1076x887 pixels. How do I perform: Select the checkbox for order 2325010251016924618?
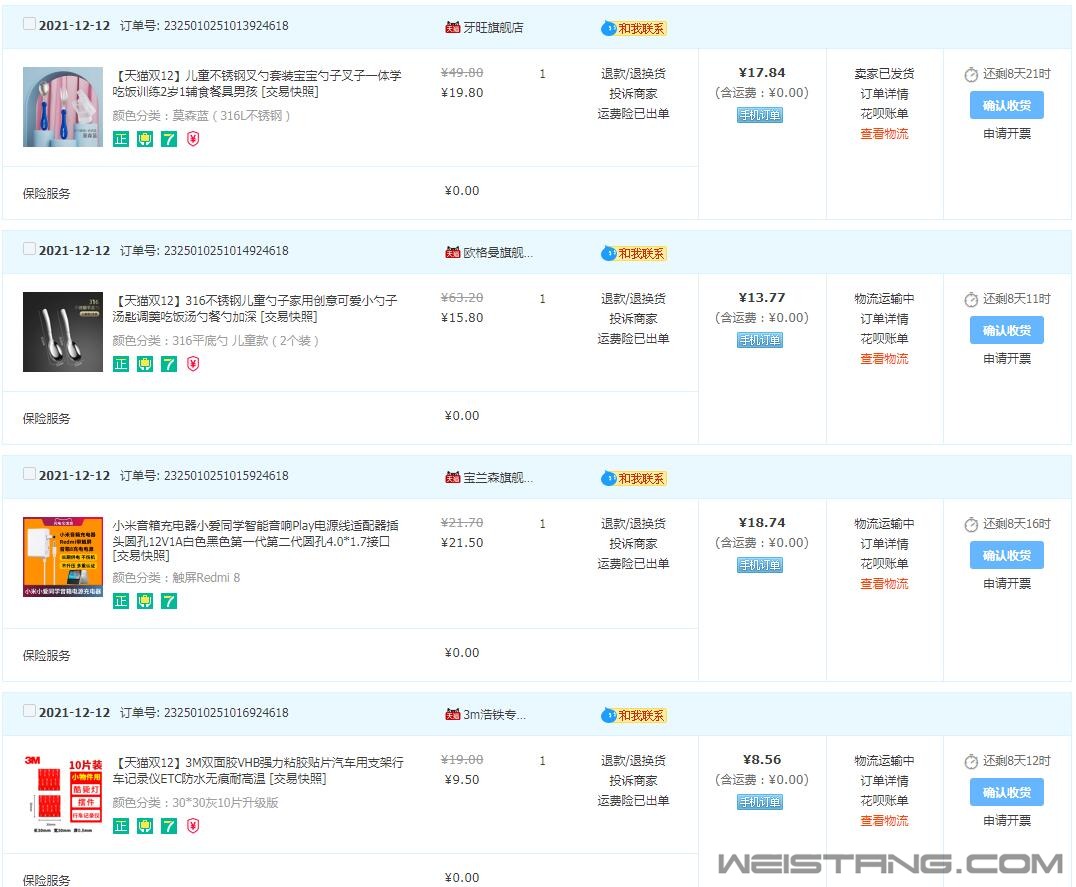[30, 711]
